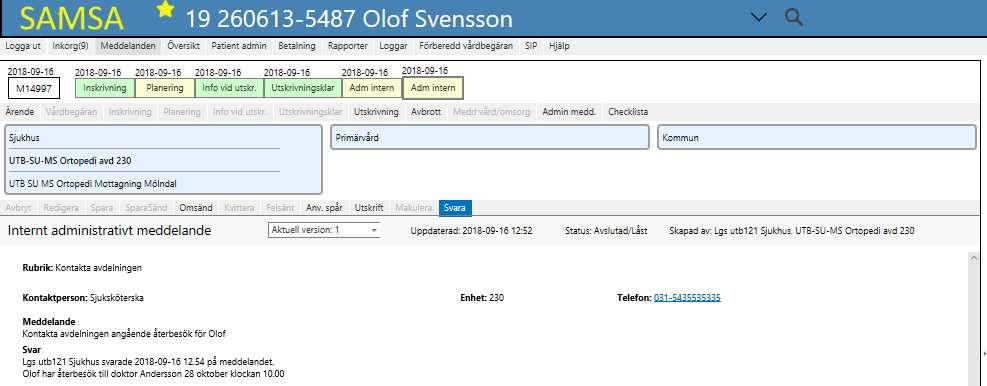
Task: Open the Loggar menu
Action: 393,46
